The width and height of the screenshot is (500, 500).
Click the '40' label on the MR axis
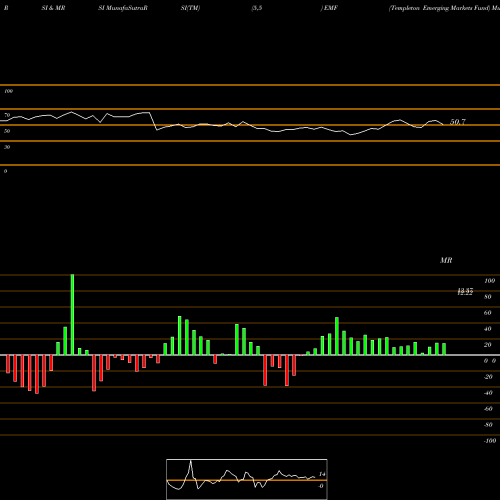(x=488, y=329)
